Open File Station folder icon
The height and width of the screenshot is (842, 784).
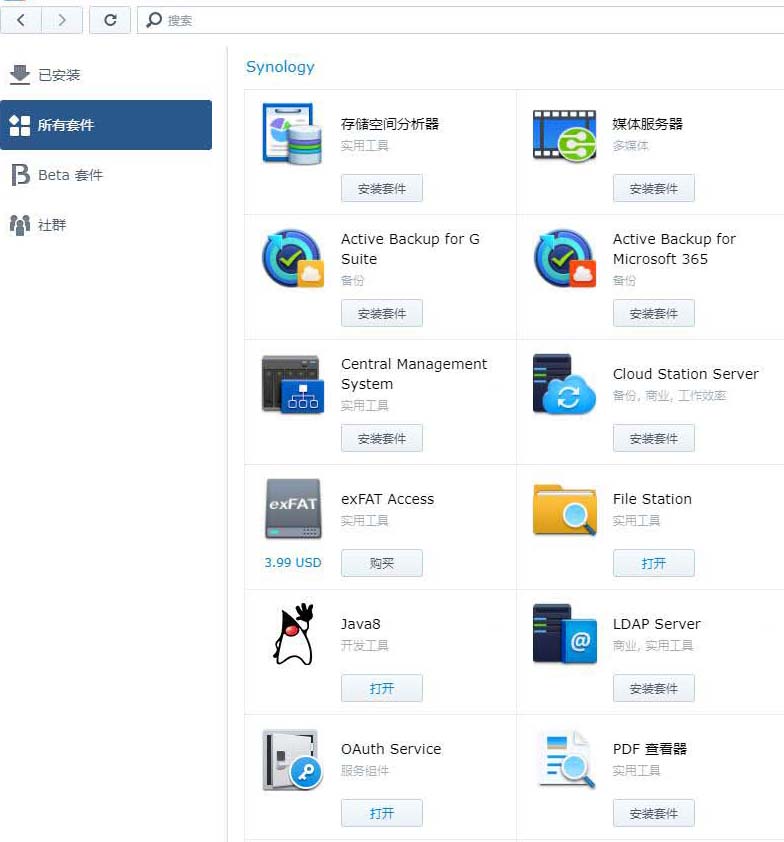[564, 510]
